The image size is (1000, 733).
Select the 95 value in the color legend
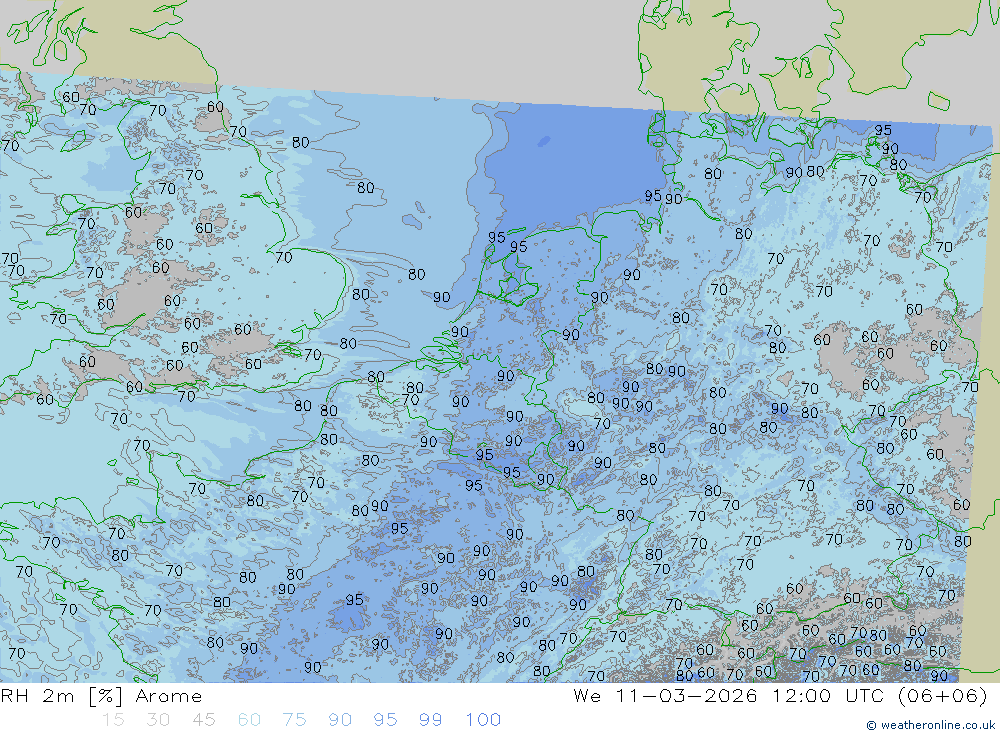(385, 720)
